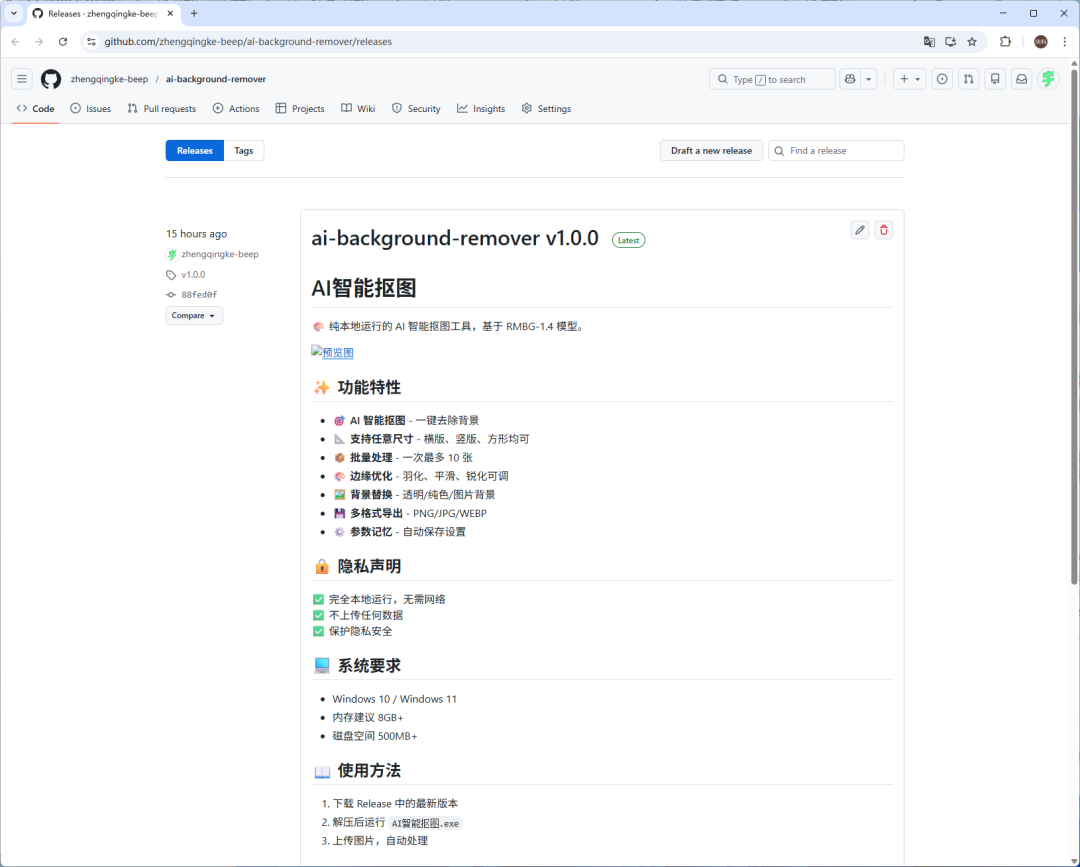Switch to Tags view
The image size is (1080, 867).
pos(244,151)
